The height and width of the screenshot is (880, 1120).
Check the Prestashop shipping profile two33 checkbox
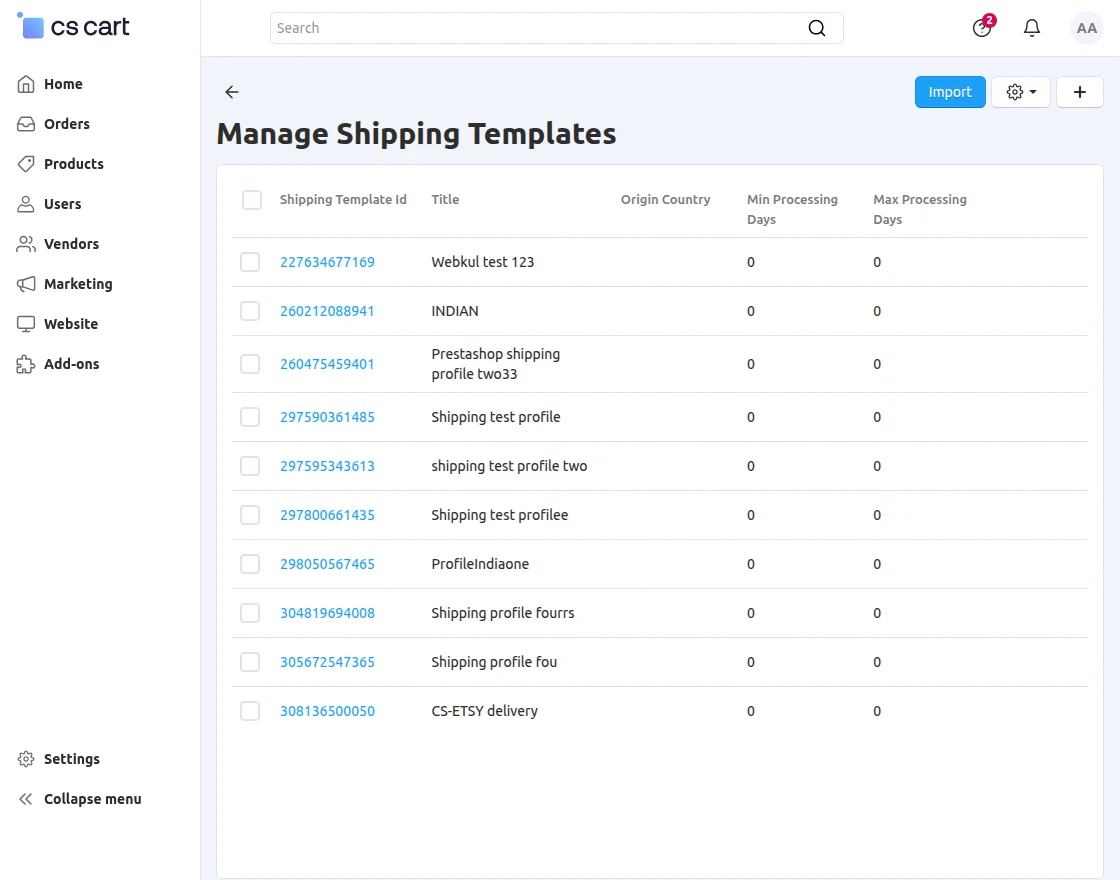point(250,364)
